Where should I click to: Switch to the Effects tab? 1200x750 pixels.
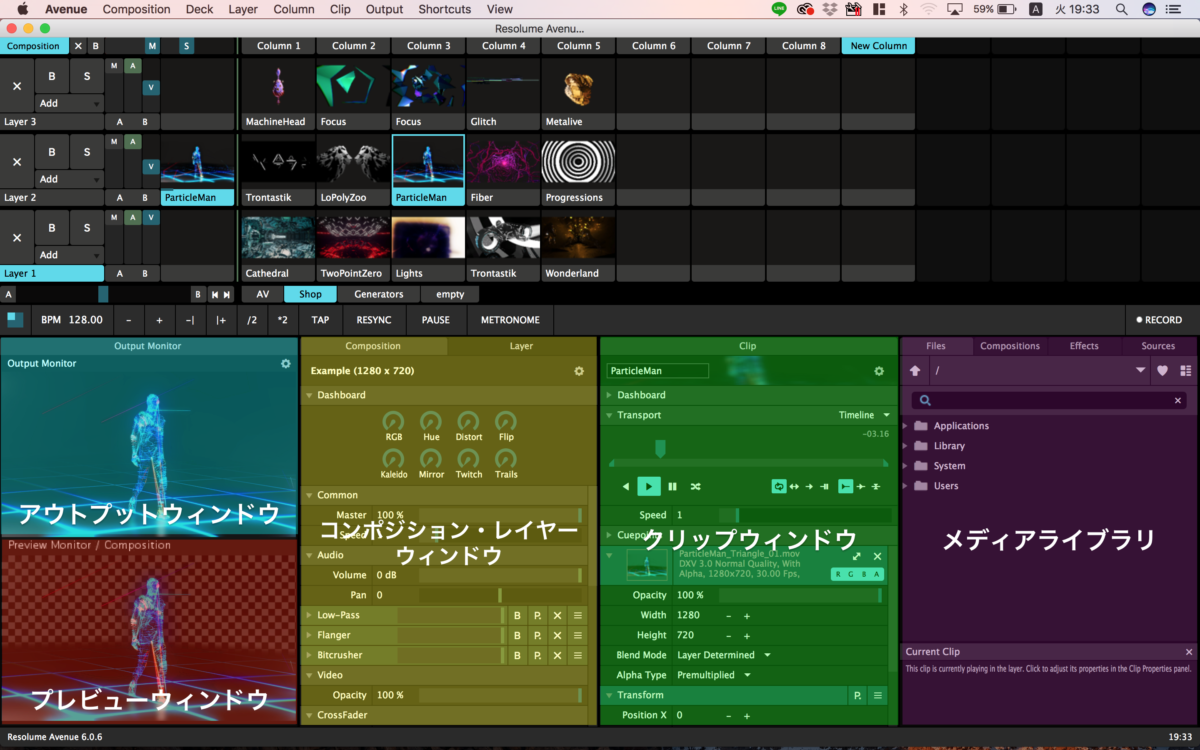[1084, 346]
